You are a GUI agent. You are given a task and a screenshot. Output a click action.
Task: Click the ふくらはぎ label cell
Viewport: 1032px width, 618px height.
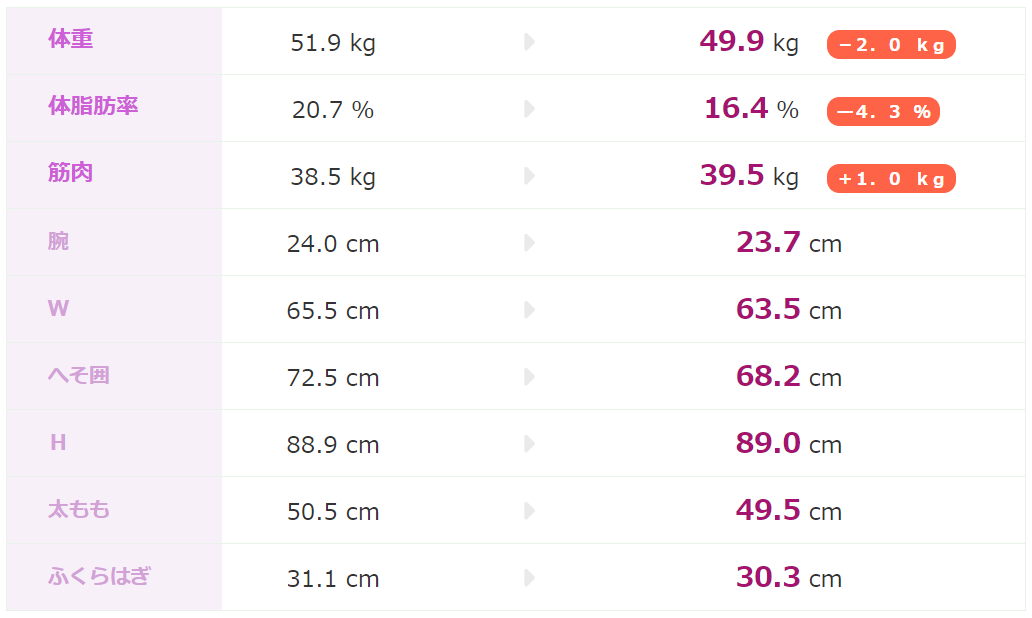tap(100, 577)
